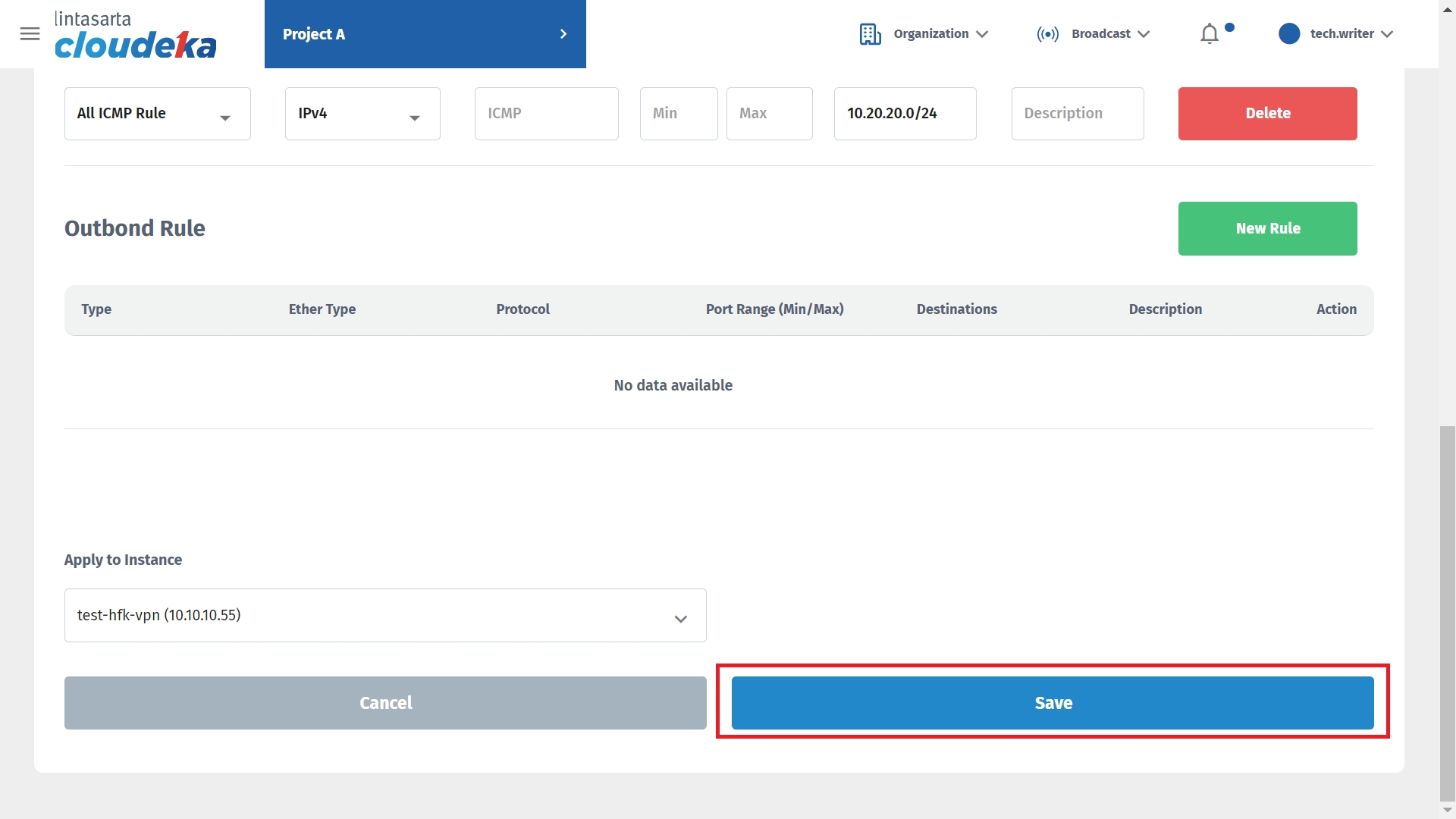Open the All ICMP Rule type dropdown
The image size is (1456, 819).
pyautogui.click(x=157, y=114)
